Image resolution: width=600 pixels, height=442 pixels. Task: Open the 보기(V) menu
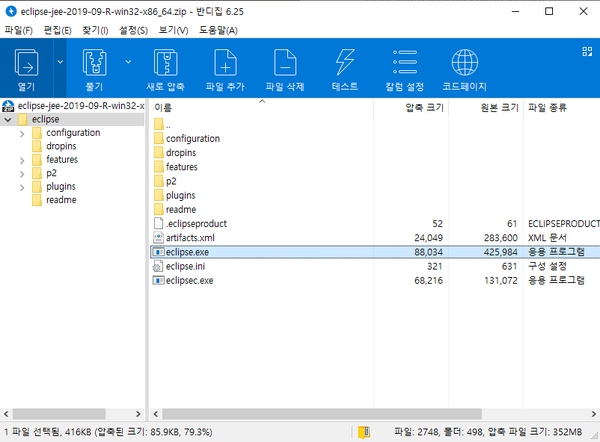point(173,30)
